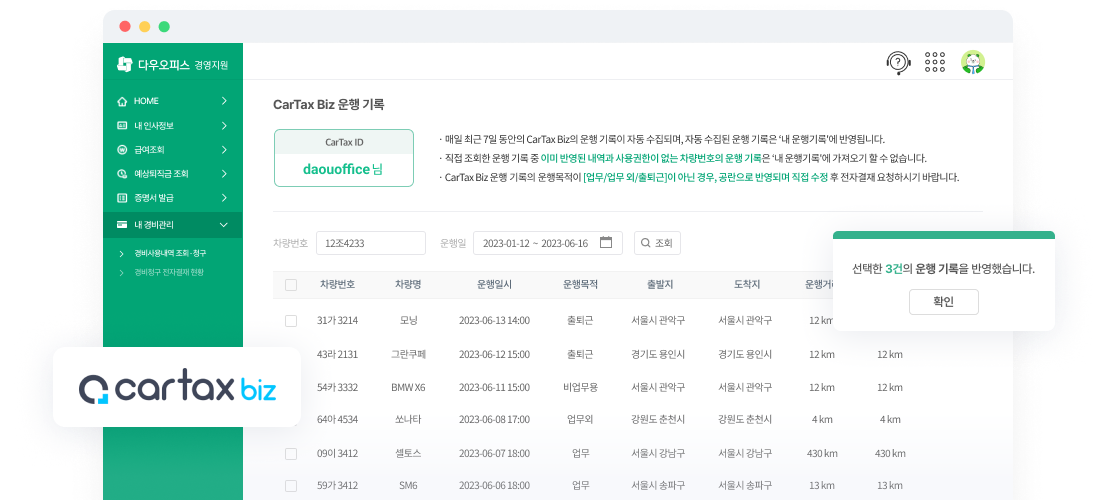The width and height of the screenshot is (1100, 500).
Task: Open the calendar icon in 운행일 field
Action: 606,243
